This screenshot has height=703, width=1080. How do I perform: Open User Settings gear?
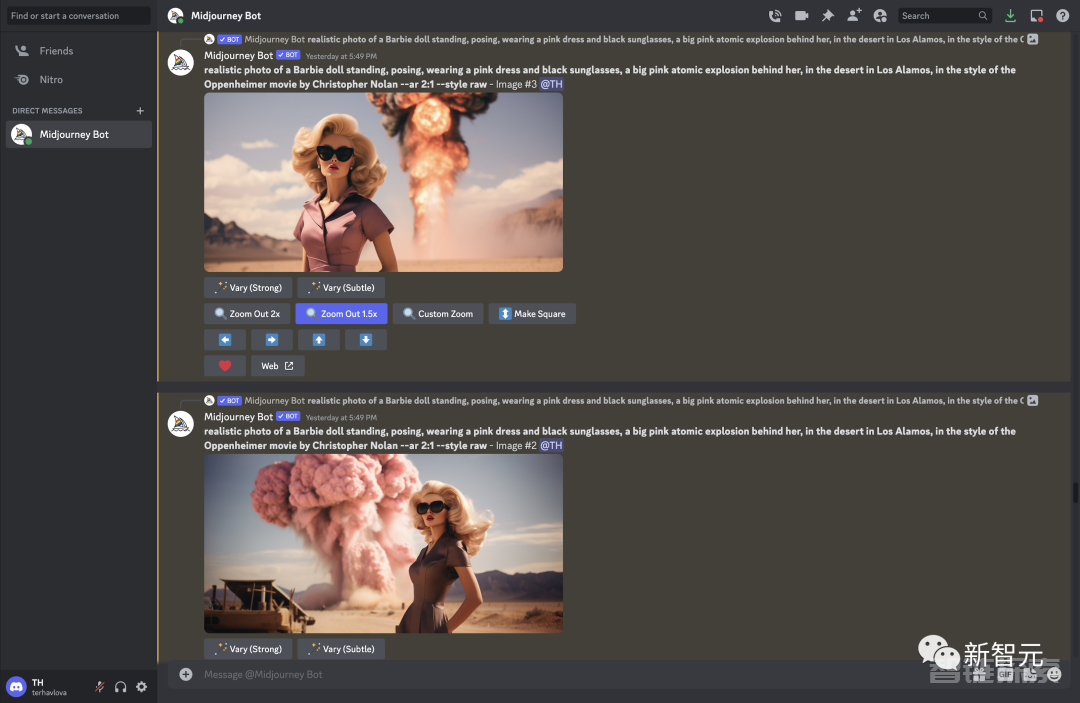[x=142, y=687]
